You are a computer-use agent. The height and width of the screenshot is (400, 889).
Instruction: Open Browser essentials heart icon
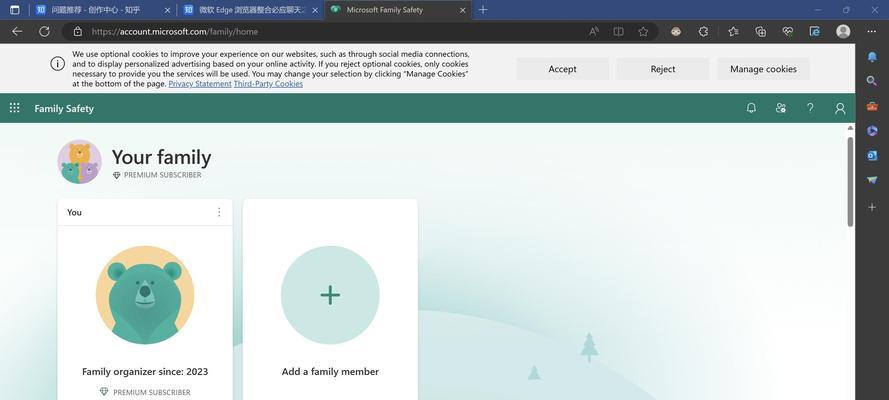pos(788,32)
